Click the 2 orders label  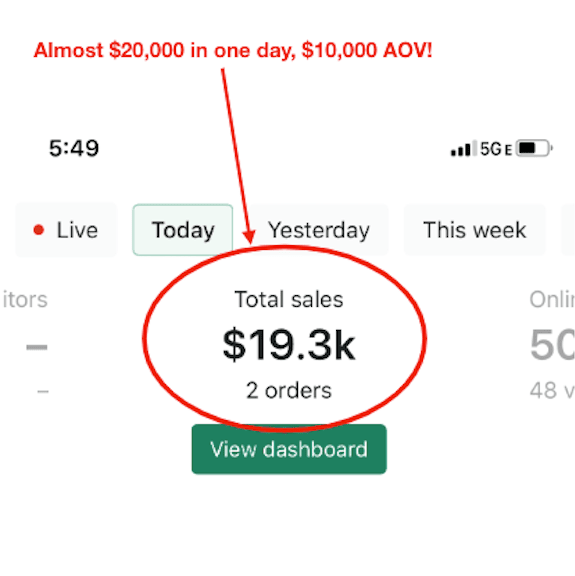289,390
